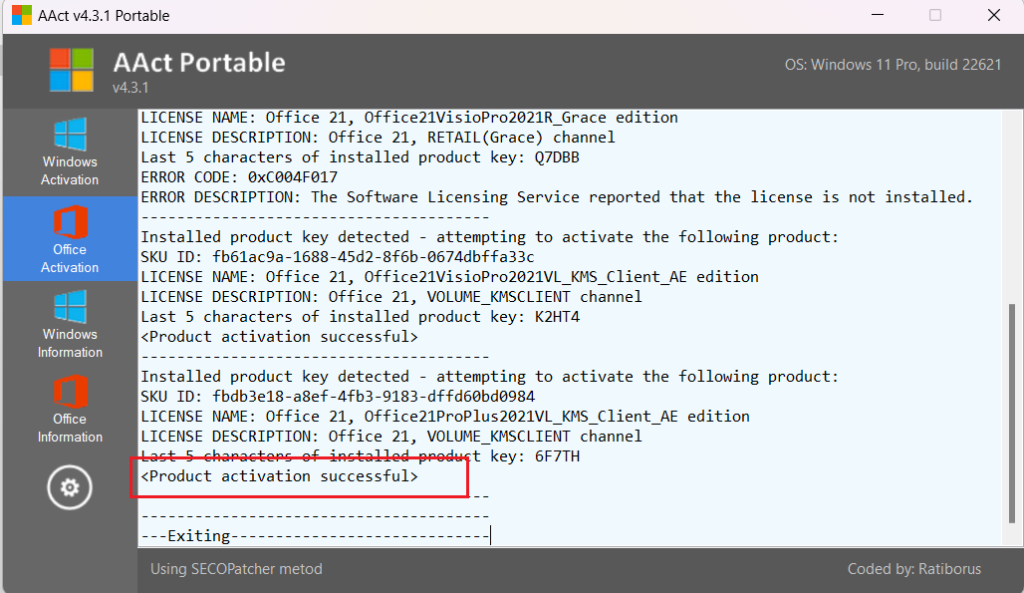1024x593 pixels.
Task: Open the Windows Activation section
Action: tap(70, 152)
